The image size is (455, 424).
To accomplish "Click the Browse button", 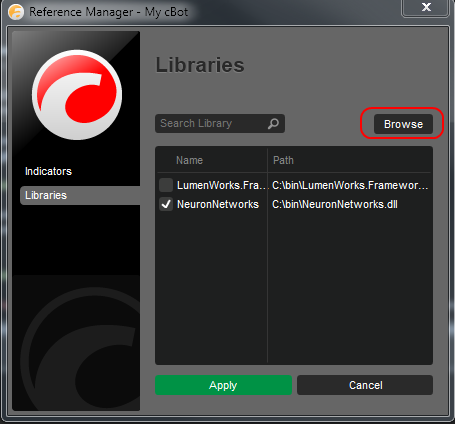I will 403,124.
